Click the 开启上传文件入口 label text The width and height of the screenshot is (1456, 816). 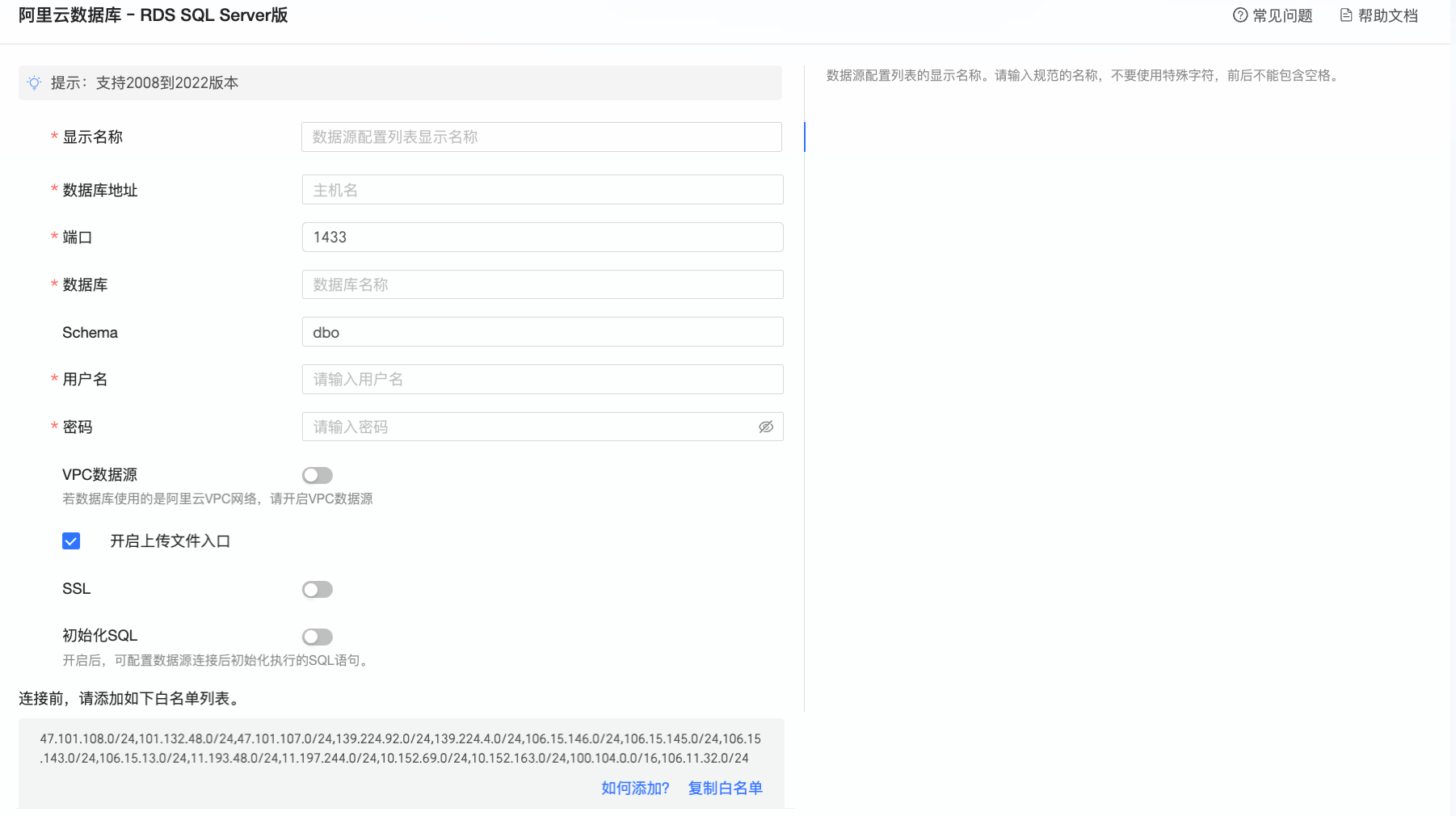pos(170,540)
